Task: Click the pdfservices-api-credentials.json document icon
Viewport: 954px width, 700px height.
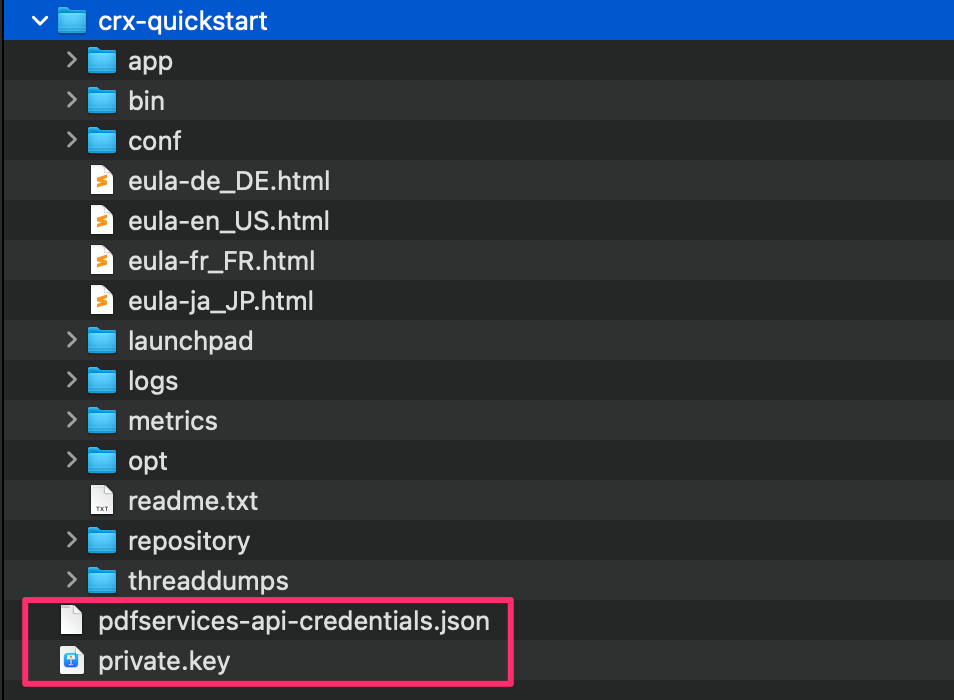Action: coord(71,620)
